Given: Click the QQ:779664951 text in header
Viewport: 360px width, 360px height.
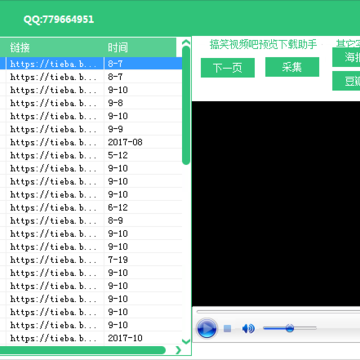Looking at the screenshot, I should tap(59, 19).
